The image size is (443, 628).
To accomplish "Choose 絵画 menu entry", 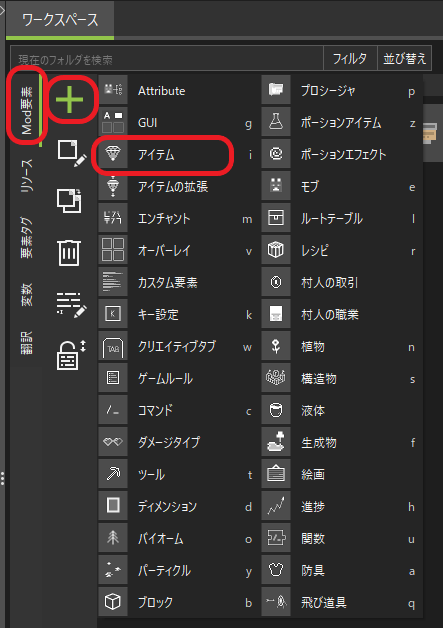I will point(341,474).
